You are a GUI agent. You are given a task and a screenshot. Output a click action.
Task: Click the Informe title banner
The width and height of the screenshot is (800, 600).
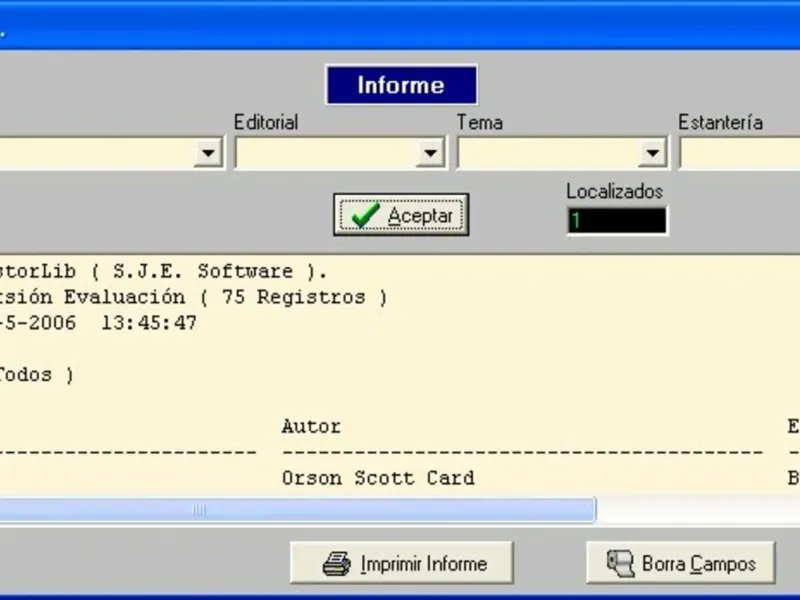[402, 85]
